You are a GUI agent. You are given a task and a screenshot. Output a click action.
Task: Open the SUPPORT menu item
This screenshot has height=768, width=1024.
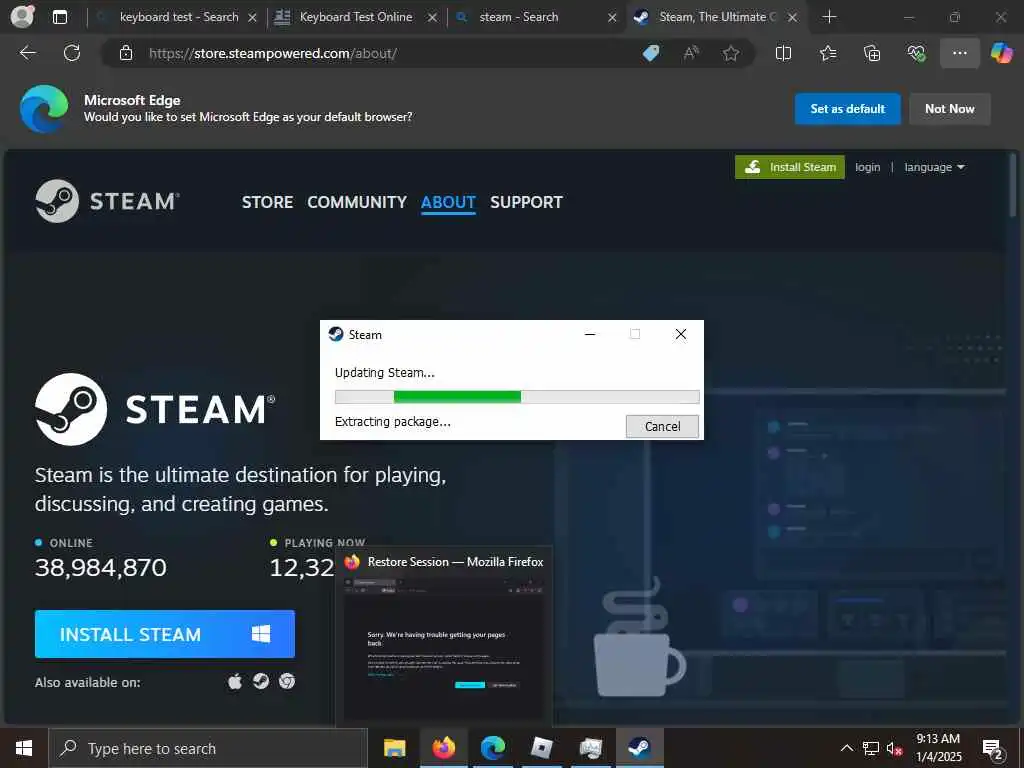[526, 202]
